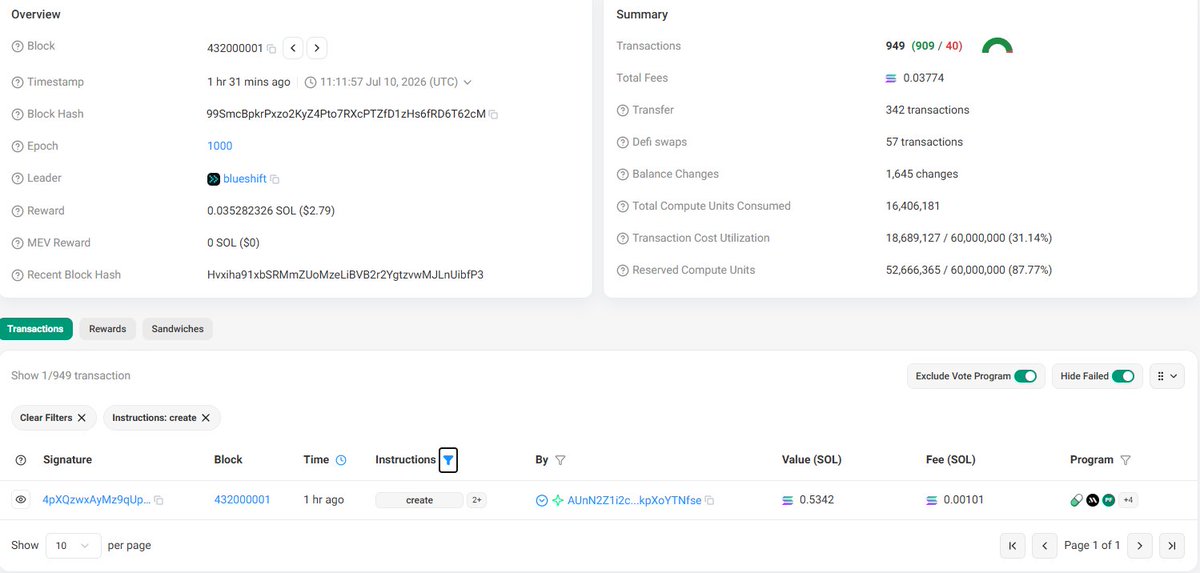
Task: Open block 432000001 link in the table
Action: point(242,500)
